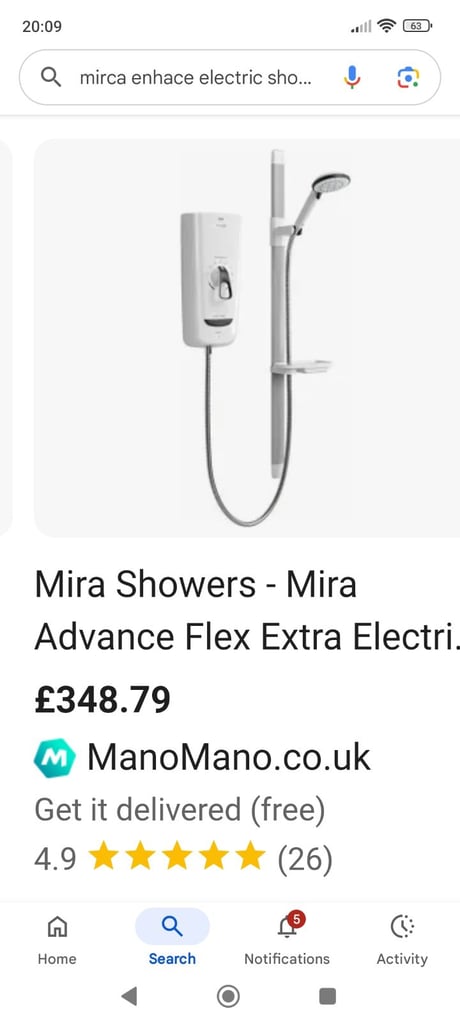Image resolution: width=460 pixels, height=1024 pixels.
Task: Click the search query text field
Action: click(195, 78)
